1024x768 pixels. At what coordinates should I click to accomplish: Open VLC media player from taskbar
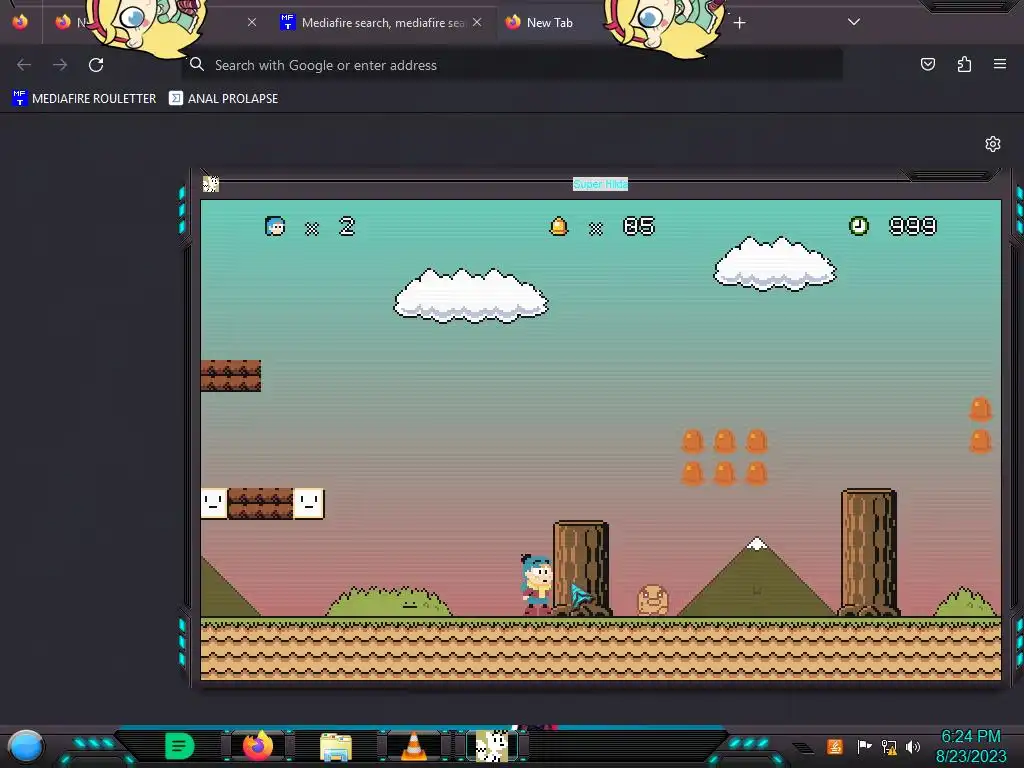click(x=413, y=746)
